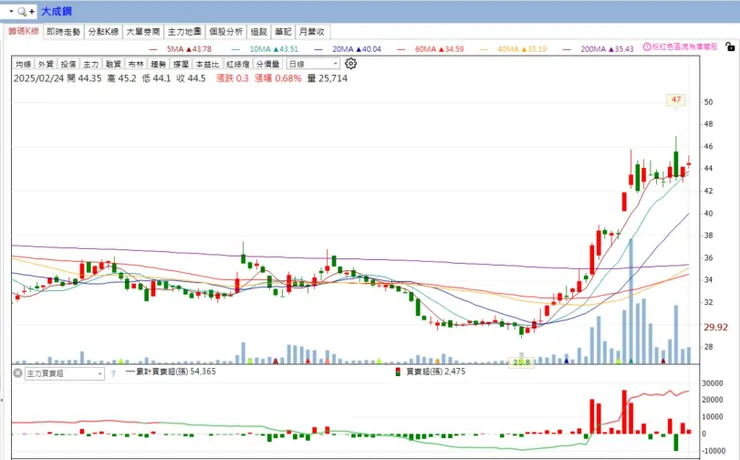The image size is (740, 460).
Task: Toggle the 融資 overlay button
Action: pyautogui.click(x=113, y=64)
